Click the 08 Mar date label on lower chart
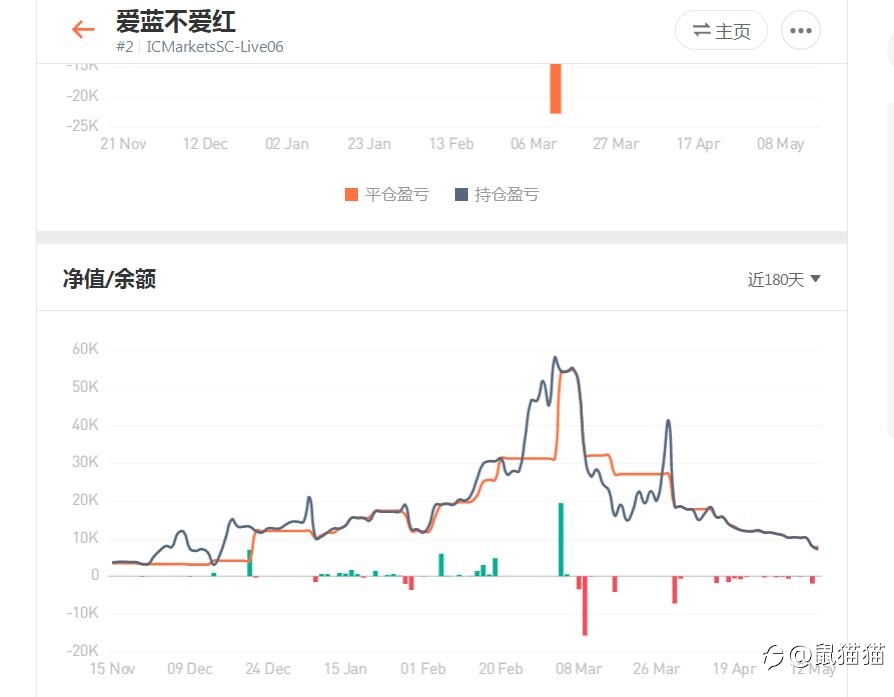The image size is (894, 697). [579, 668]
